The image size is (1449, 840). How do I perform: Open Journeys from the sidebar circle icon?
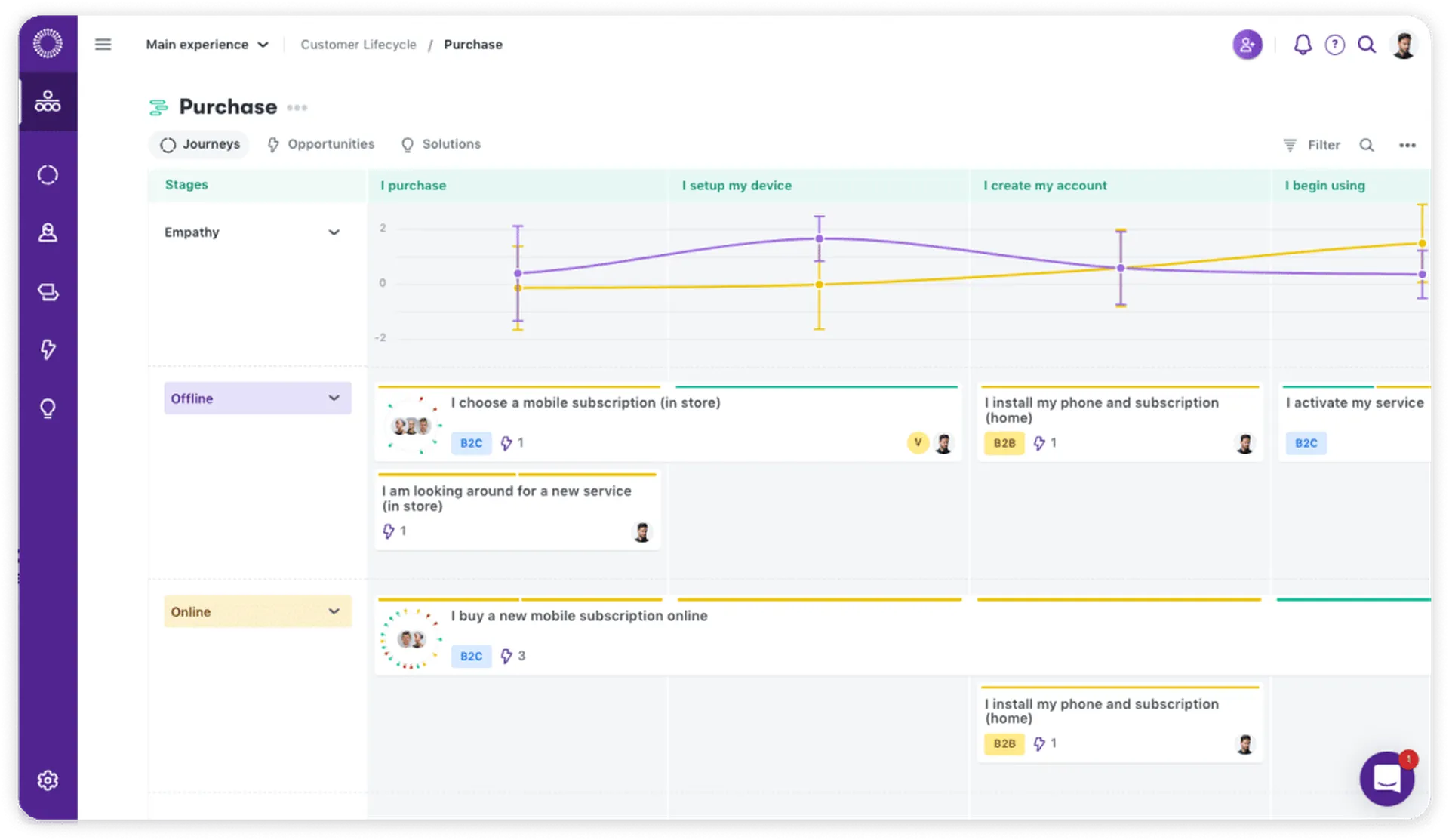coord(48,174)
